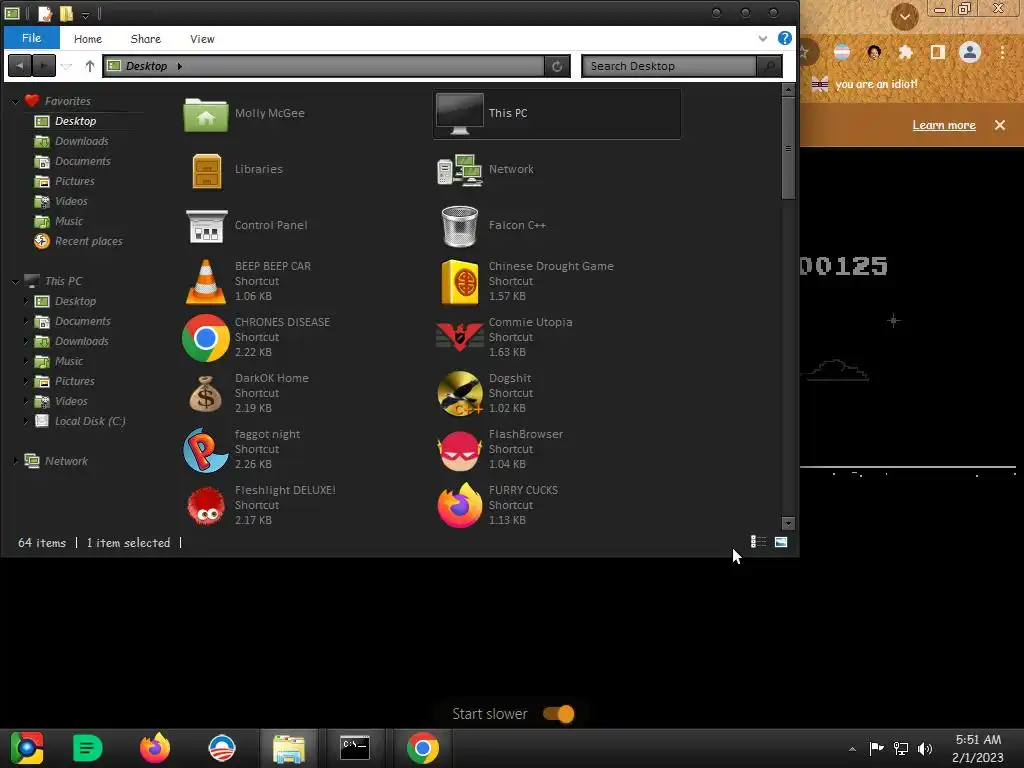
Task: Select the This PC monitor icon
Action: tap(460, 114)
